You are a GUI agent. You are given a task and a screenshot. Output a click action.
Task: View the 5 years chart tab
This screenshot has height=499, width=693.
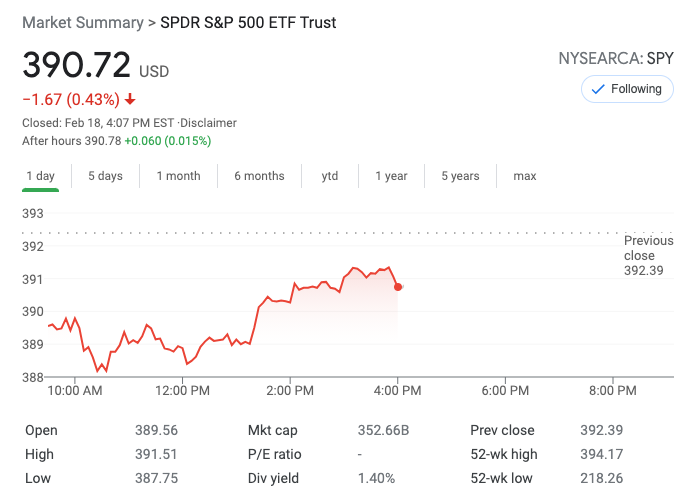click(x=460, y=176)
